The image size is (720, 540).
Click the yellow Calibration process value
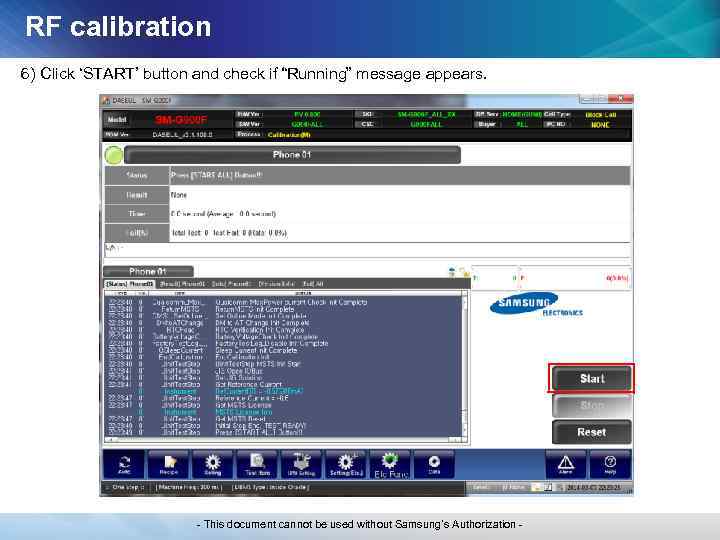pyautogui.click(x=289, y=135)
